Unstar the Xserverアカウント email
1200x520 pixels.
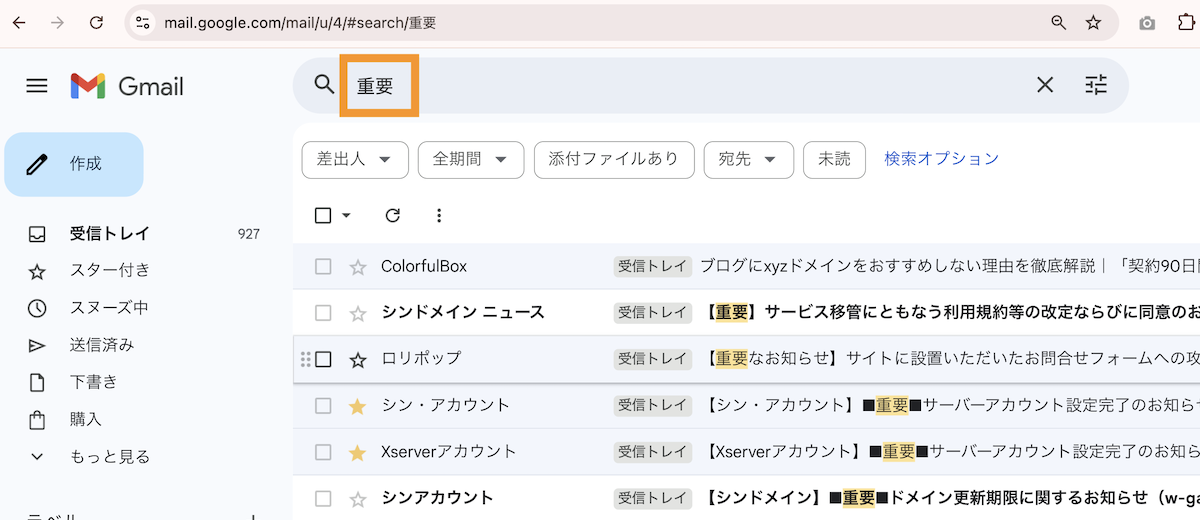[x=358, y=453]
